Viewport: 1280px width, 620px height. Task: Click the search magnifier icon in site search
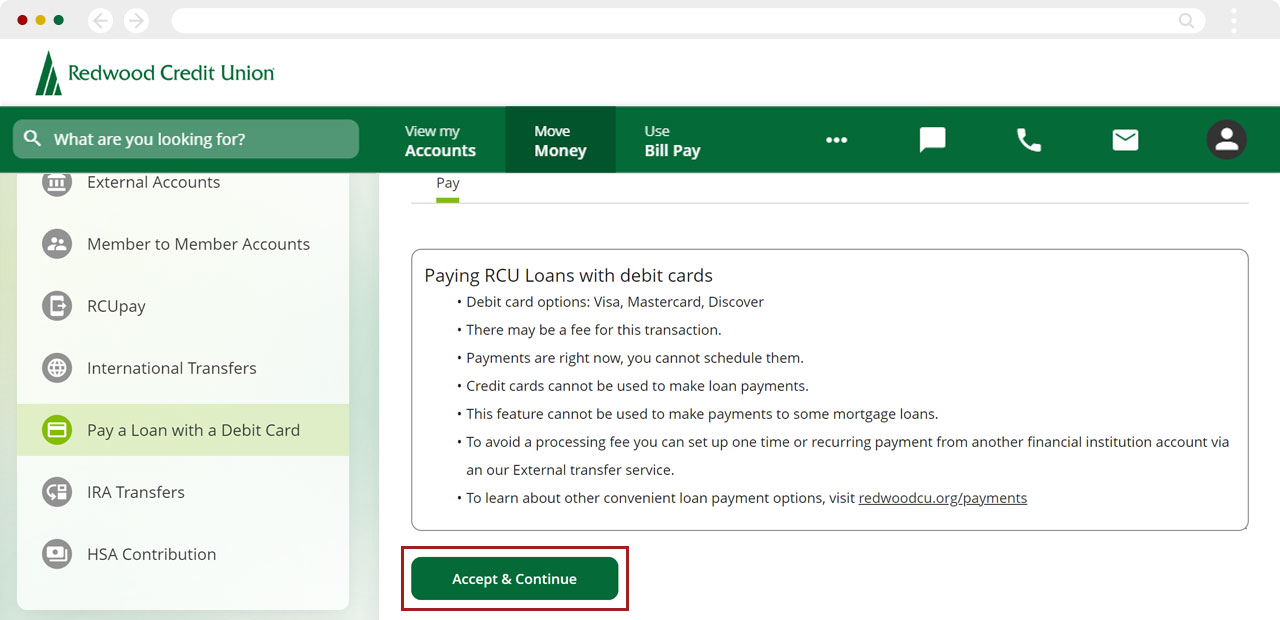pyautogui.click(x=33, y=139)
